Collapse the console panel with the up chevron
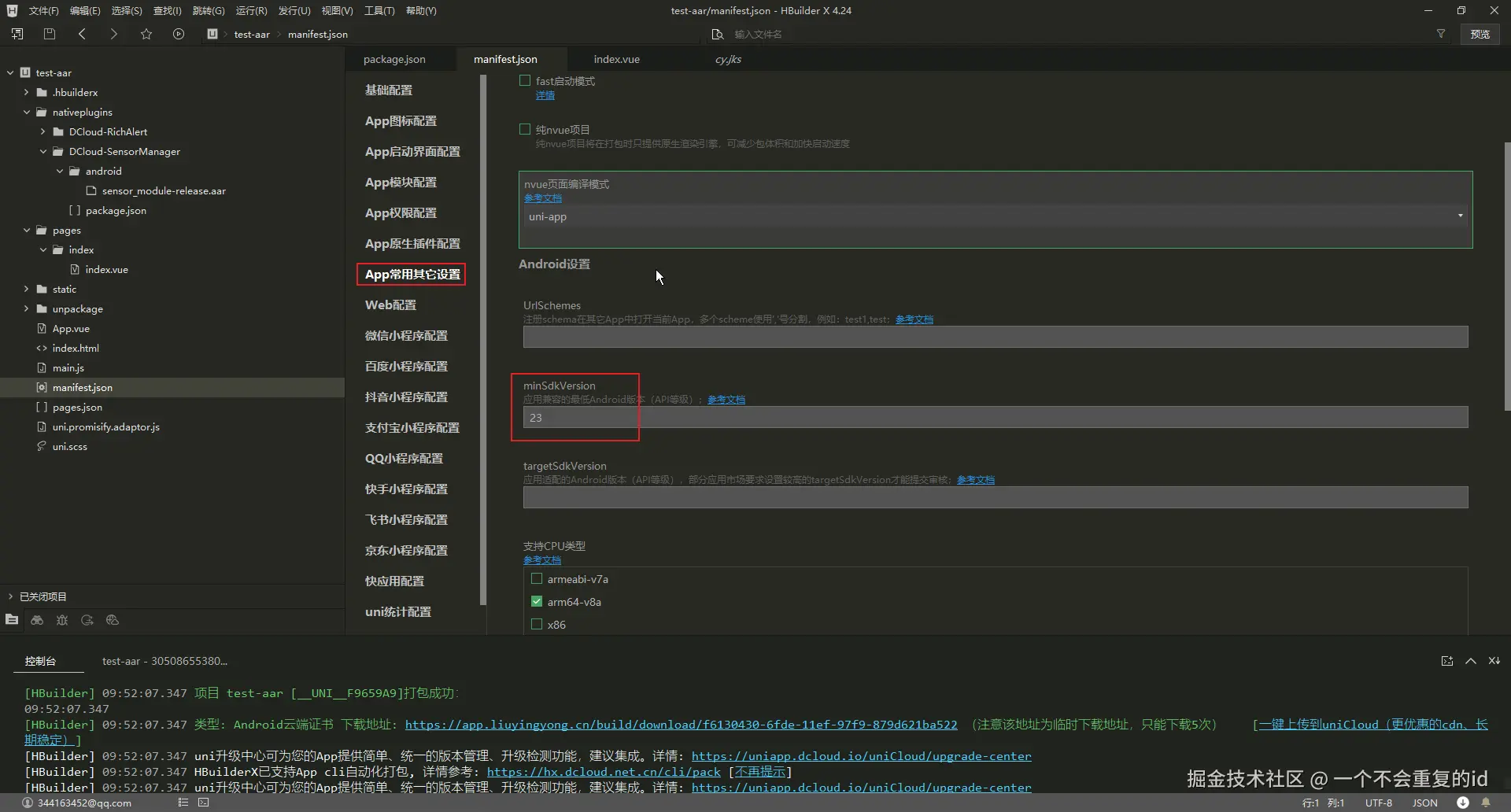Image resolution: width=1511 pixels, height=812 pixels. coord(1471,661)
